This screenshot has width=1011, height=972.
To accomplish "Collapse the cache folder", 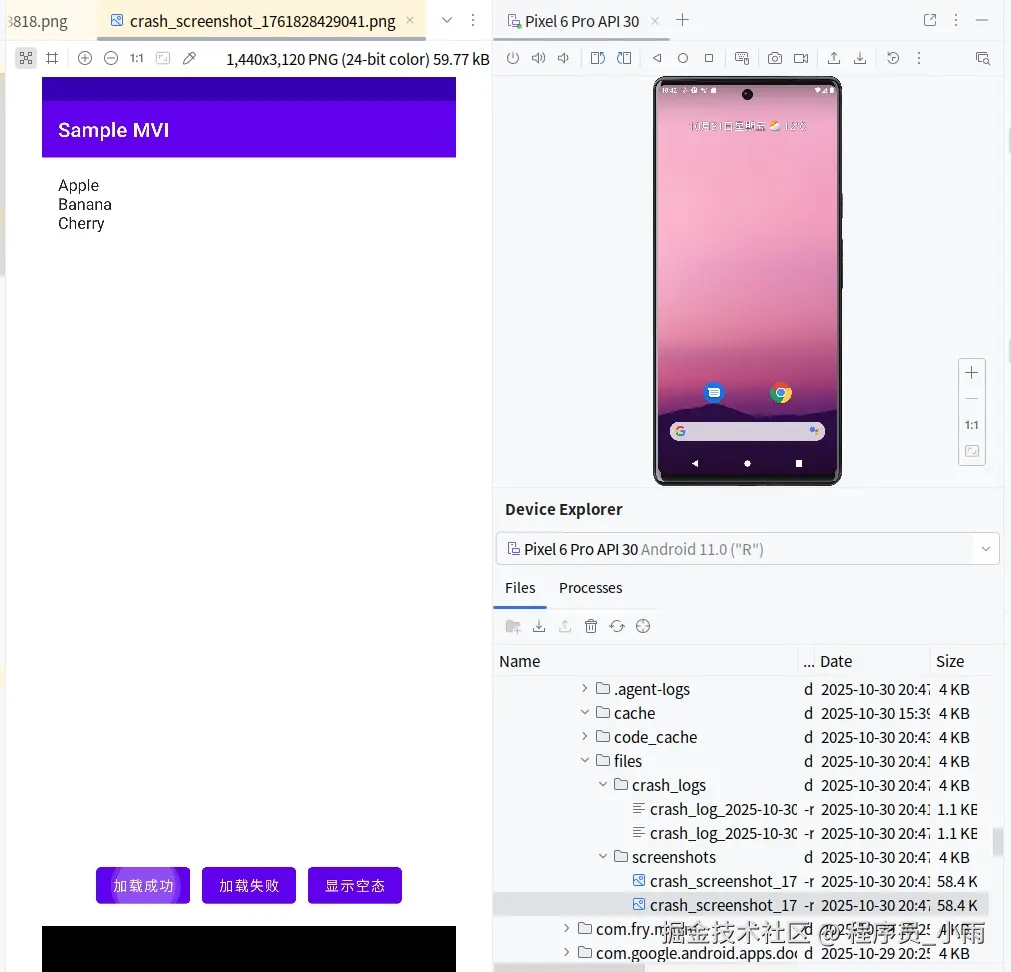I will click(584, 712).
